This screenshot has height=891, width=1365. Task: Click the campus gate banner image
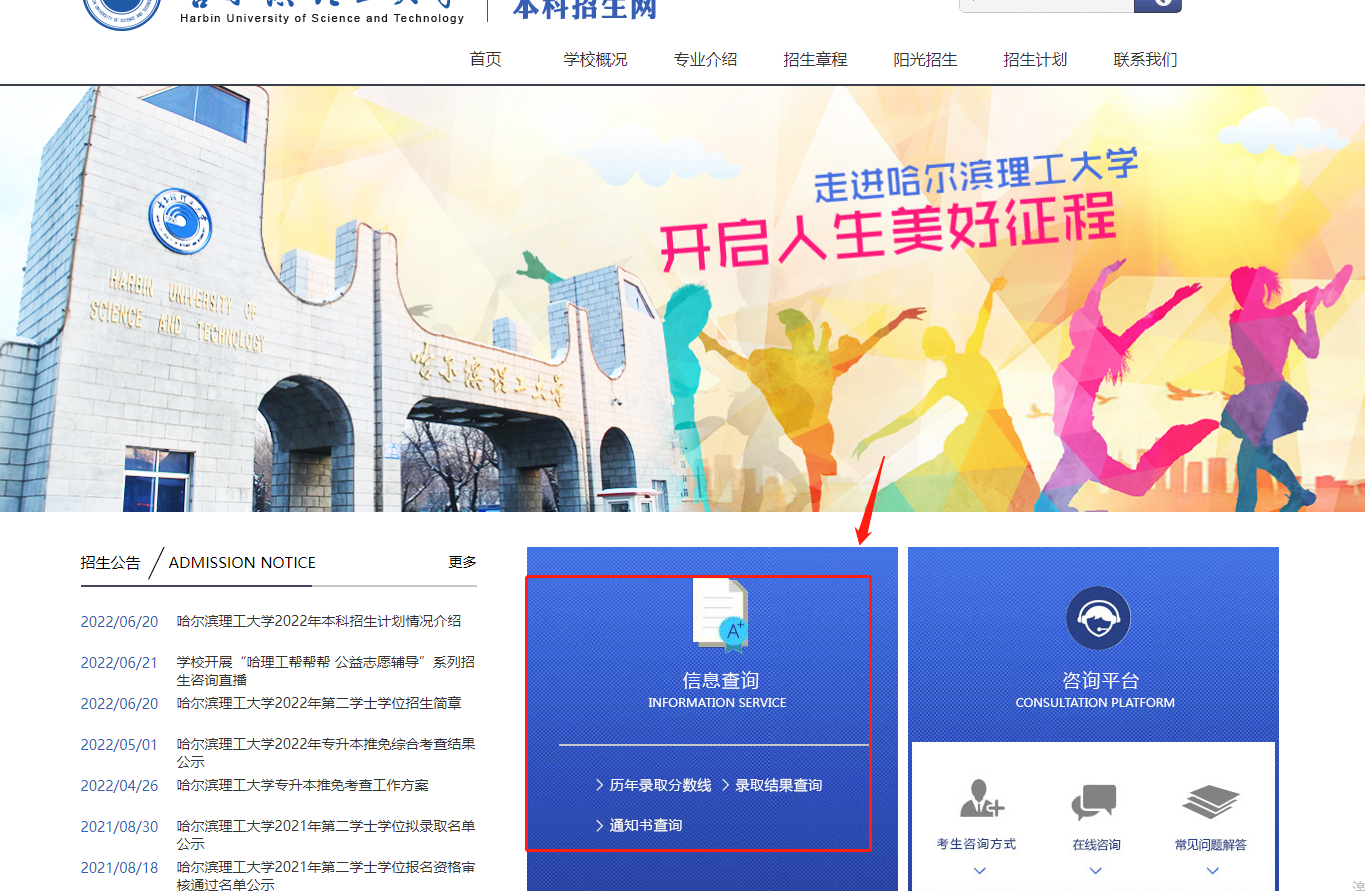[682, 298]
